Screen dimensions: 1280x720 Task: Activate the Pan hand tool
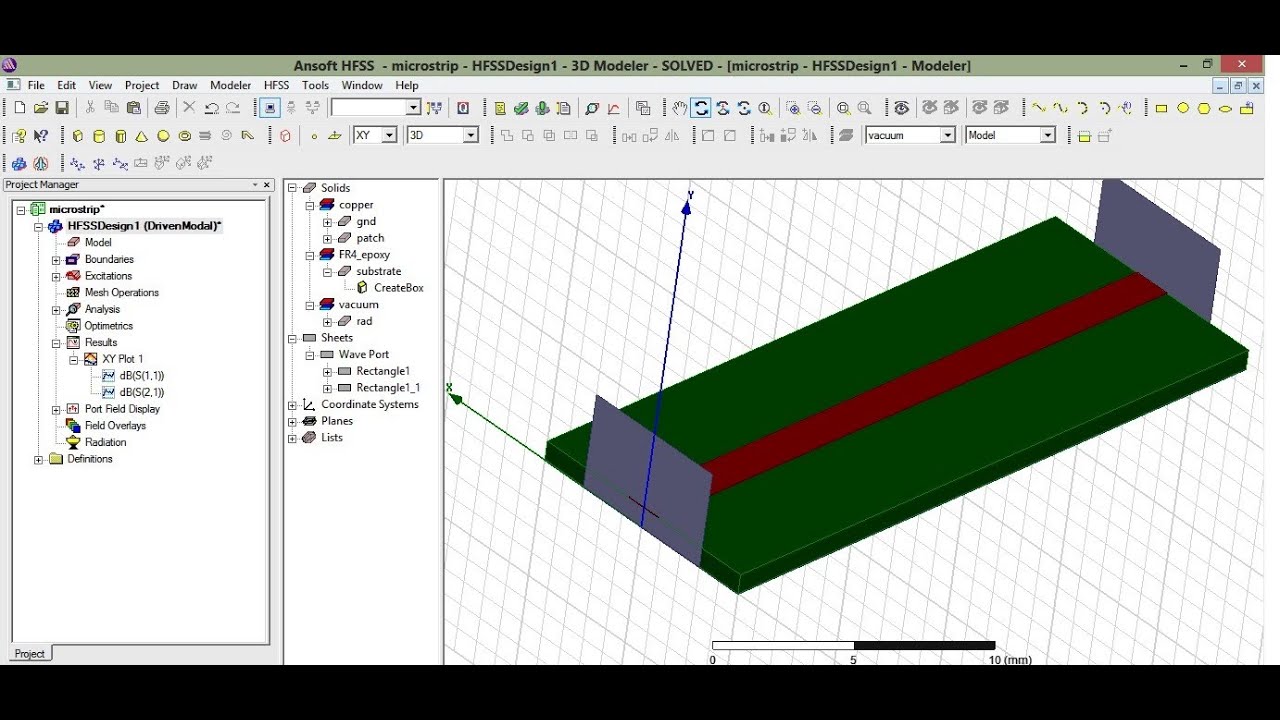click(x=680, y=108)
